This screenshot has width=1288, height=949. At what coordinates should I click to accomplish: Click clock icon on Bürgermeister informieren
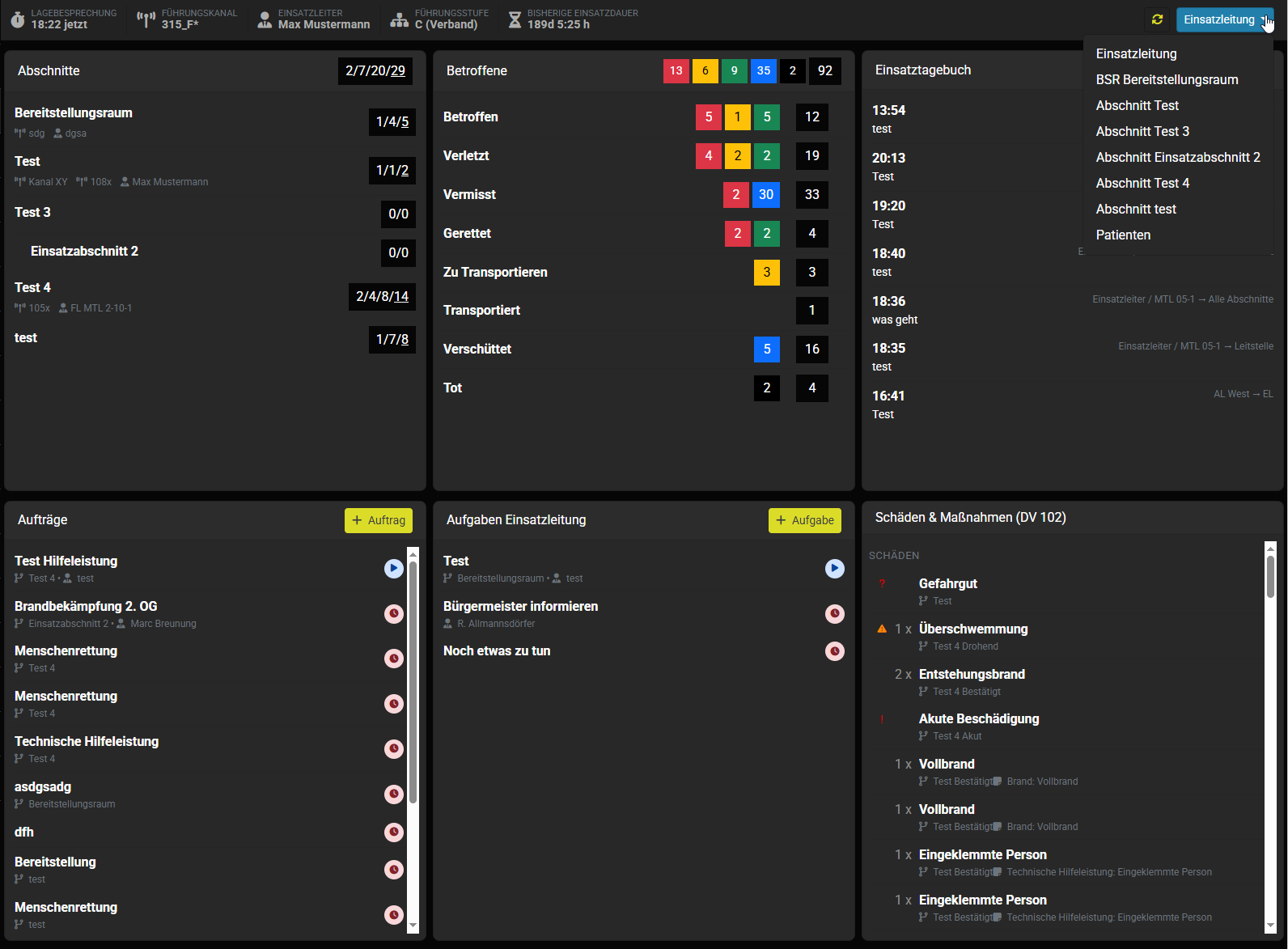point(834,614)
